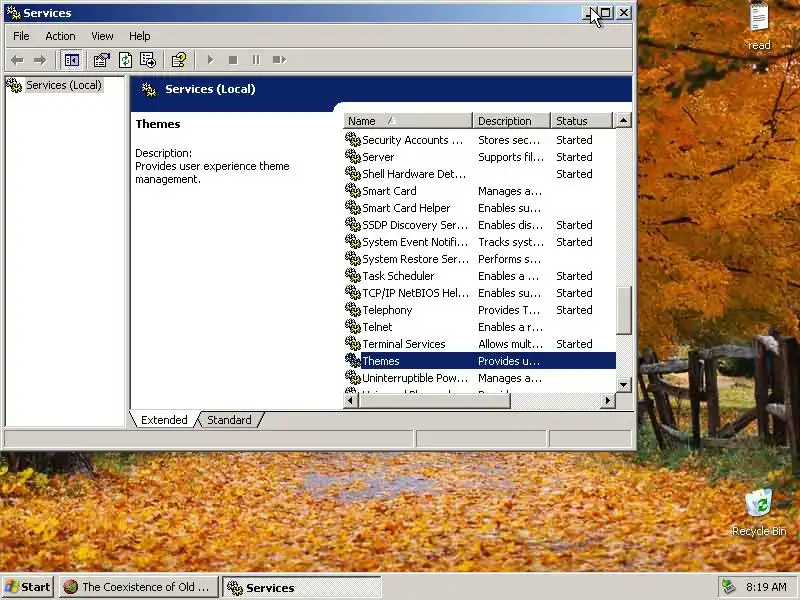Screen dimensions: 800x600
Task: Click the gear icon beside System Restore
Action: click(x=353, y=258)
